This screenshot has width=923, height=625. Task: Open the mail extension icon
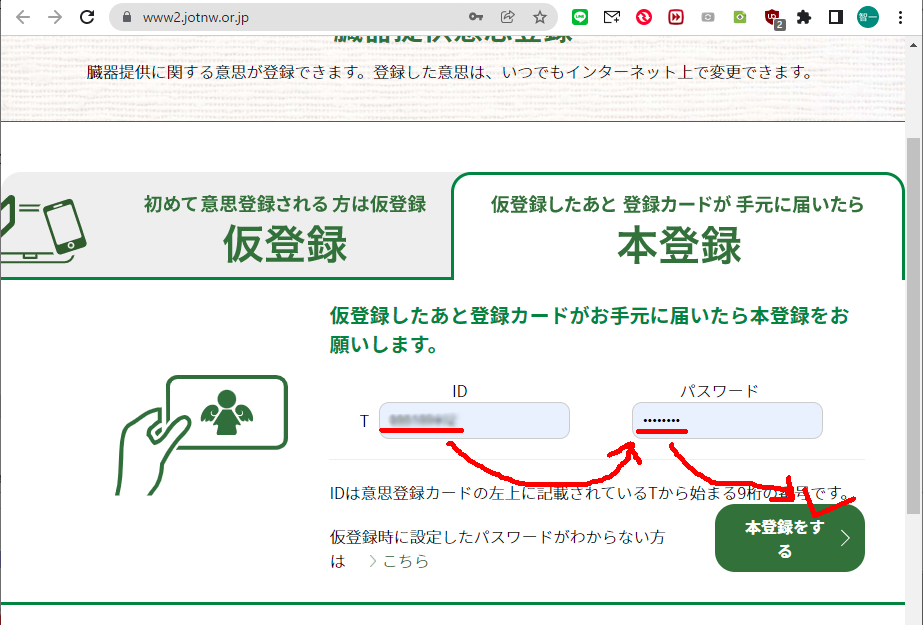tap(612, 17)
